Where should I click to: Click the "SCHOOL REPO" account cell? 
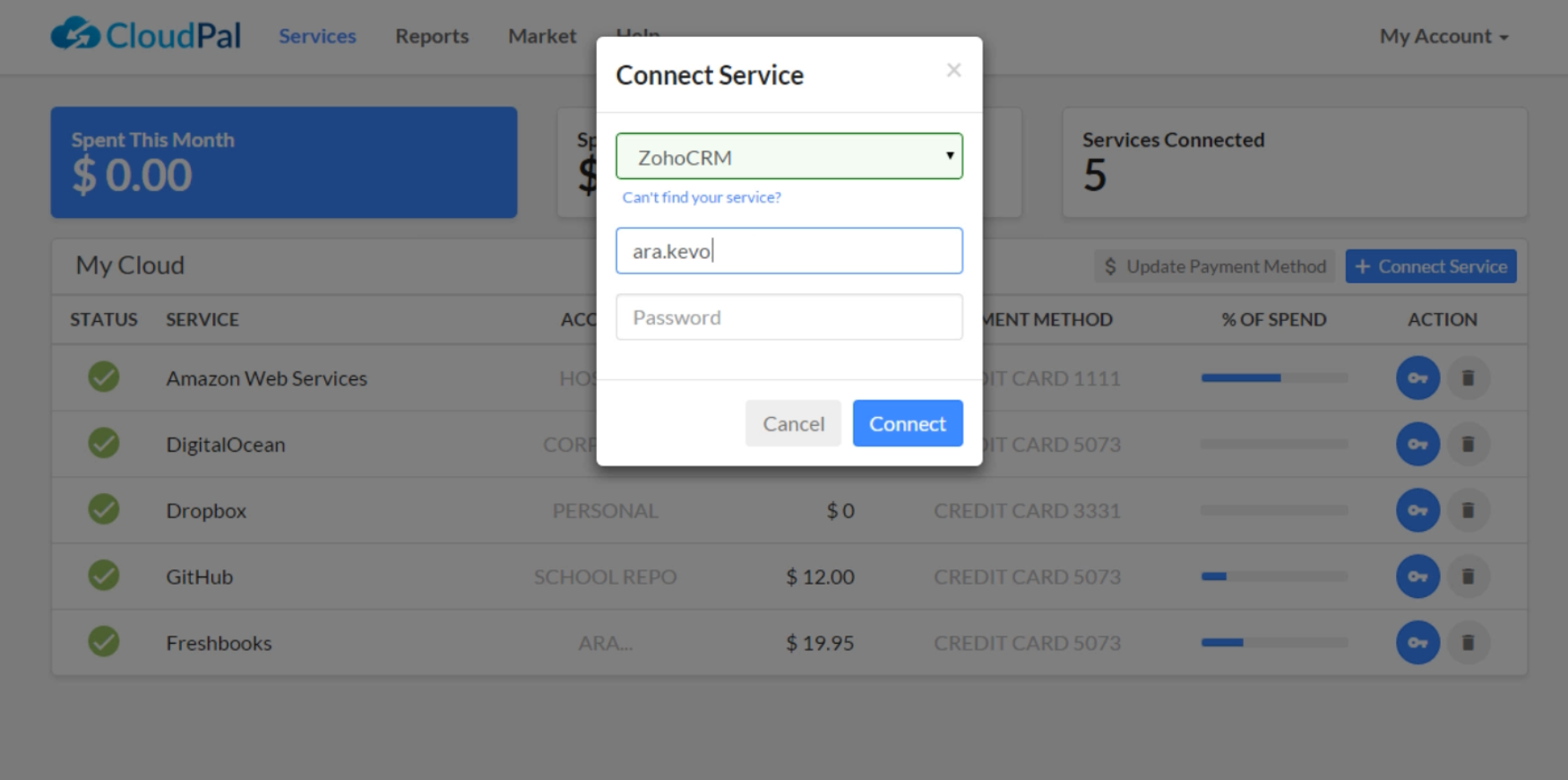606,576
